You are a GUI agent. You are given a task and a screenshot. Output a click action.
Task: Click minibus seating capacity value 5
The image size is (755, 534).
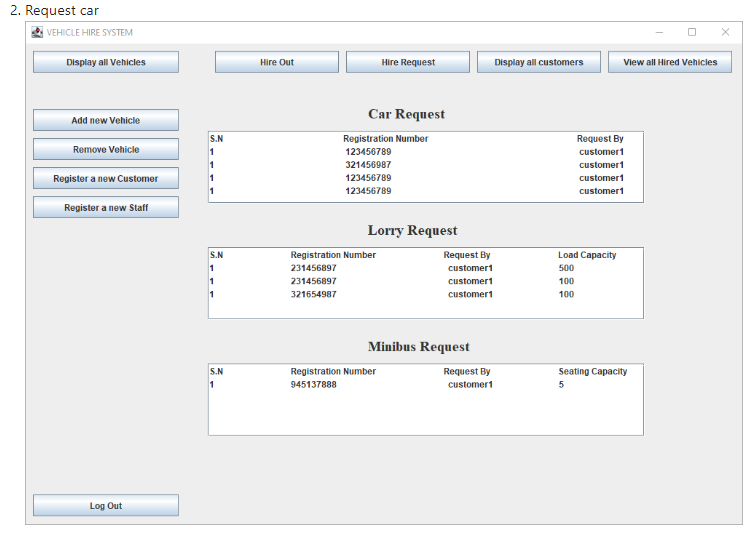click(x=561, y=384)
